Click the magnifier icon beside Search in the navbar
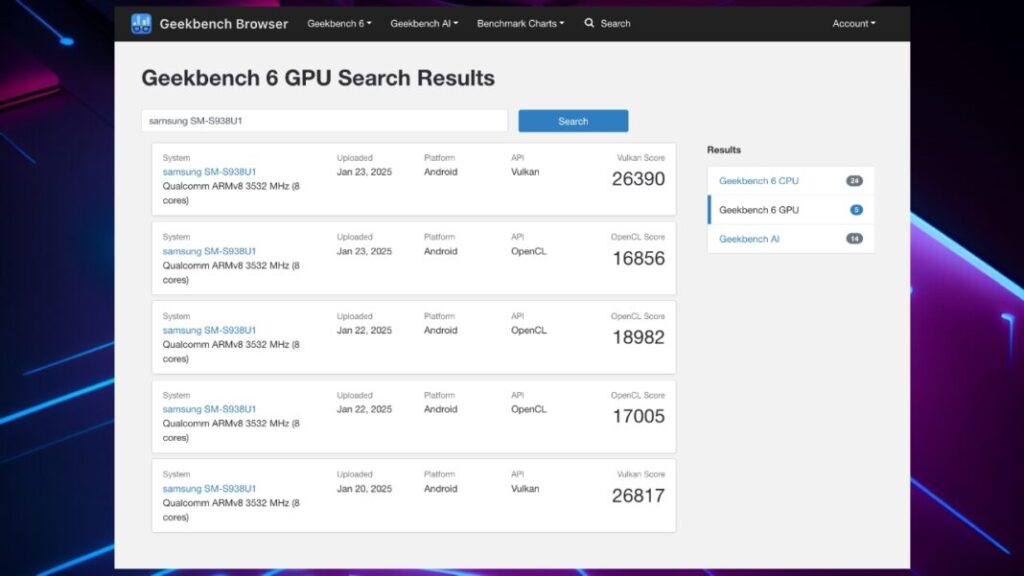The image size is (1024, 576). 589,23
